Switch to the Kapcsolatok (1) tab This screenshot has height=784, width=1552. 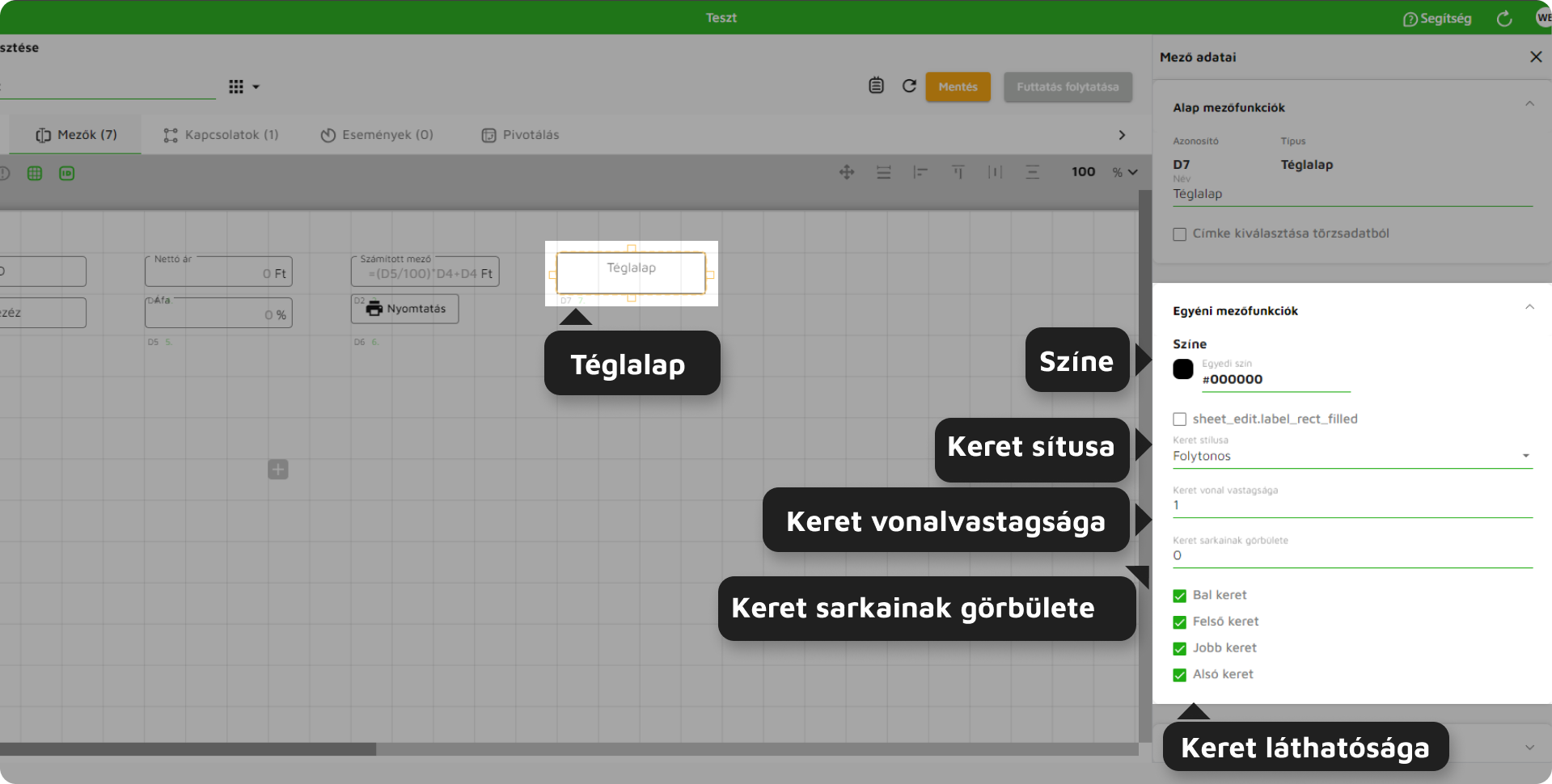click(221, 135)
